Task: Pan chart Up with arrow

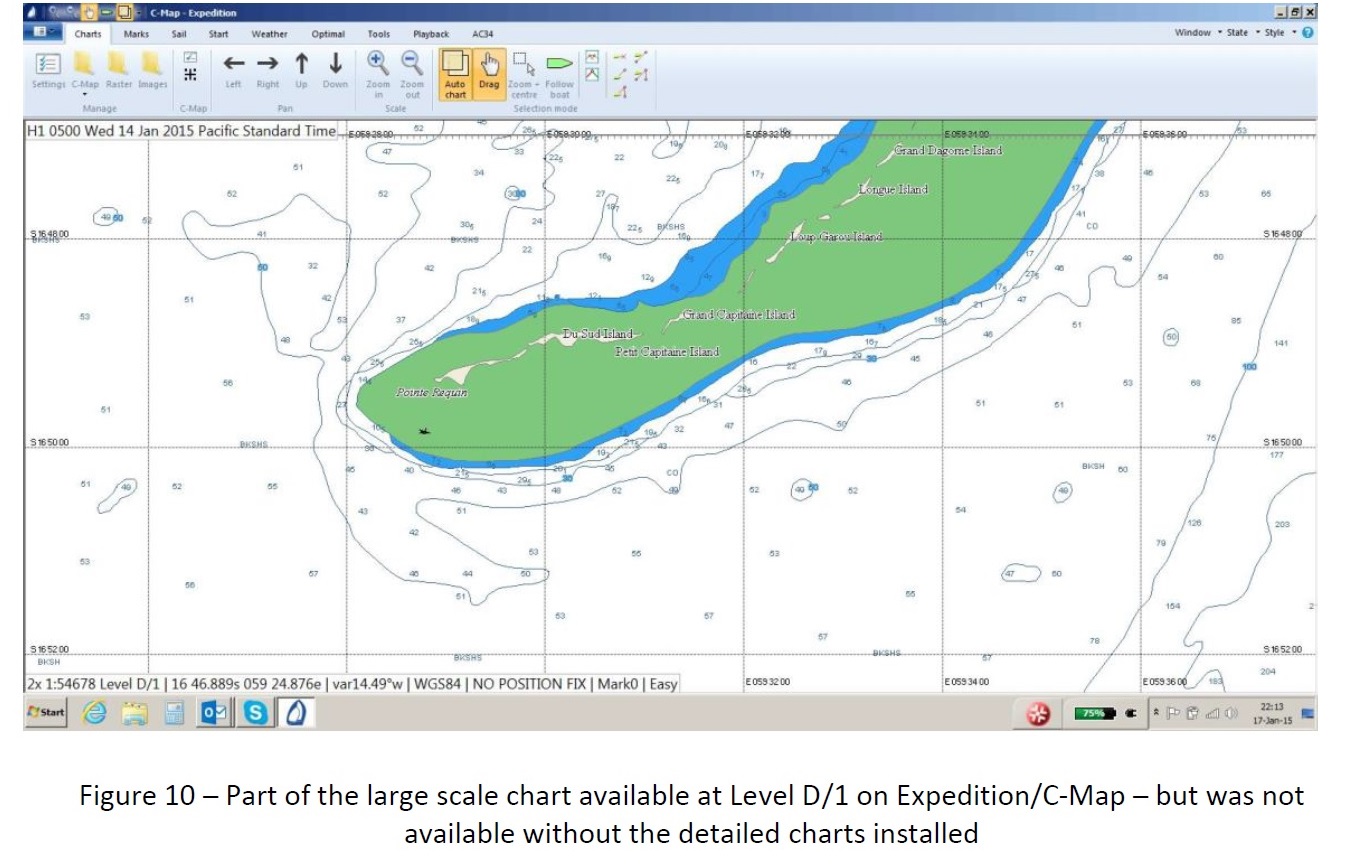Action: [x=301, y=70]
